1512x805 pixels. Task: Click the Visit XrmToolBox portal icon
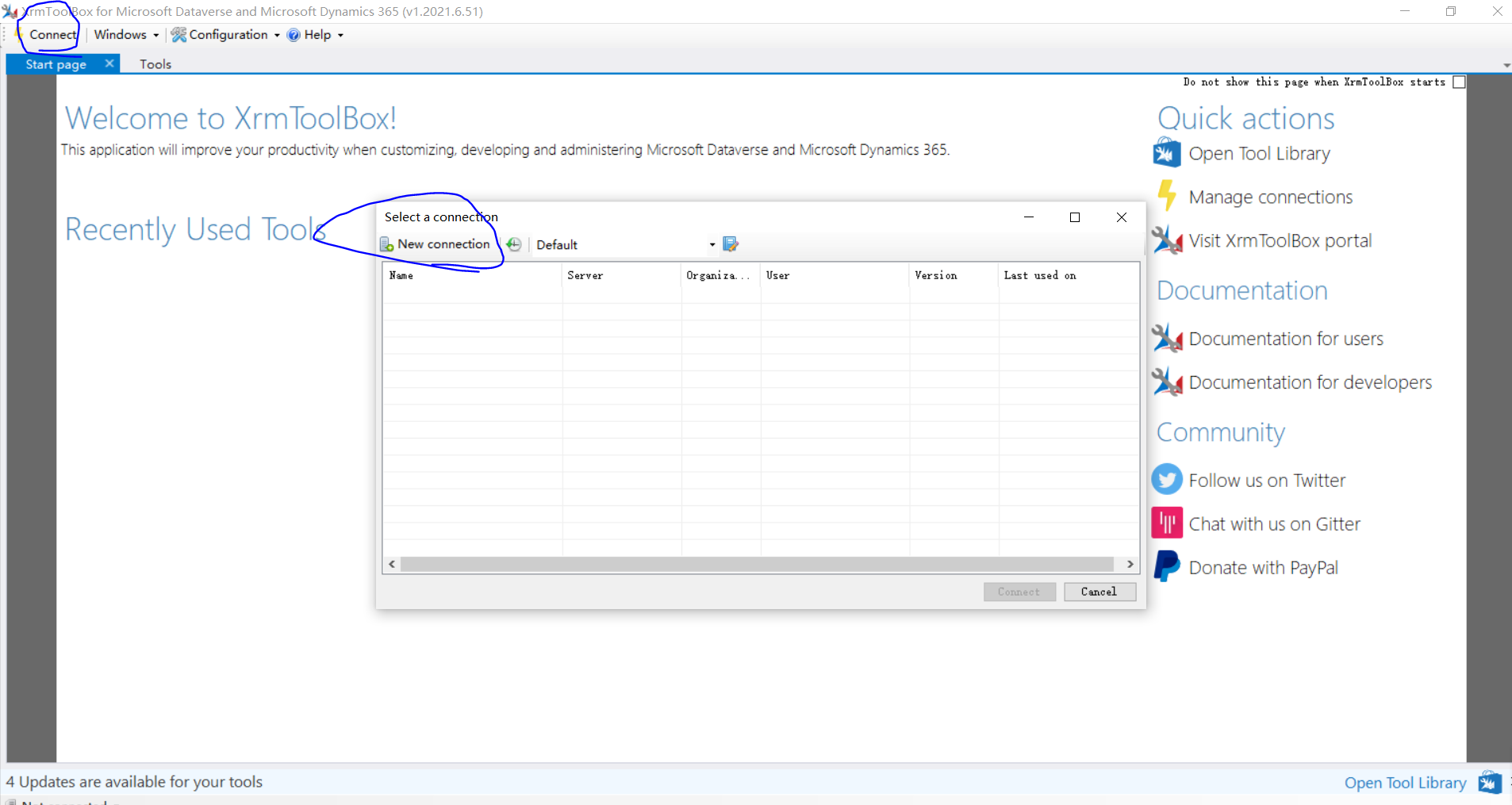[x=1167, y=240]
